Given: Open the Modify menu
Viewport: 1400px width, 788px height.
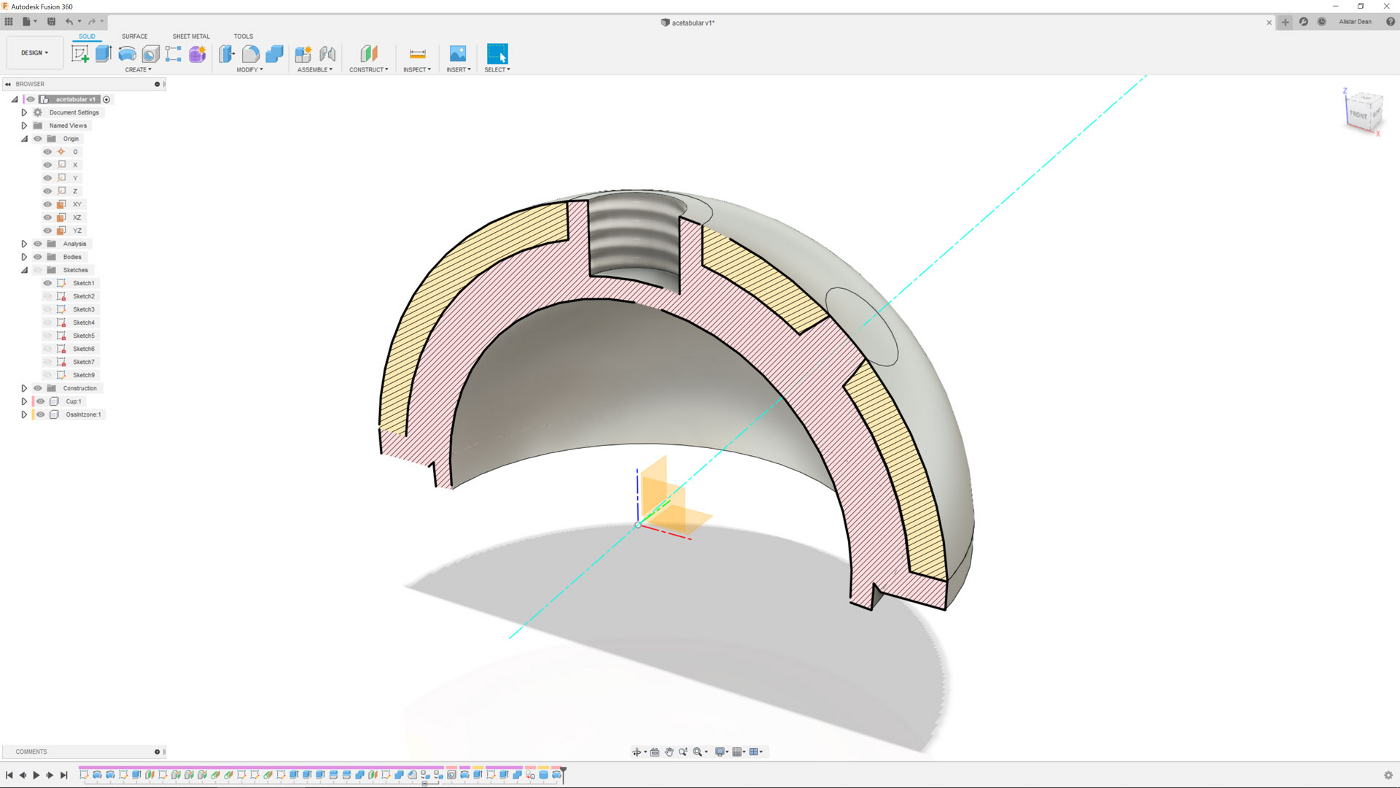Looking at the screenshot, I should pos(249,70).
